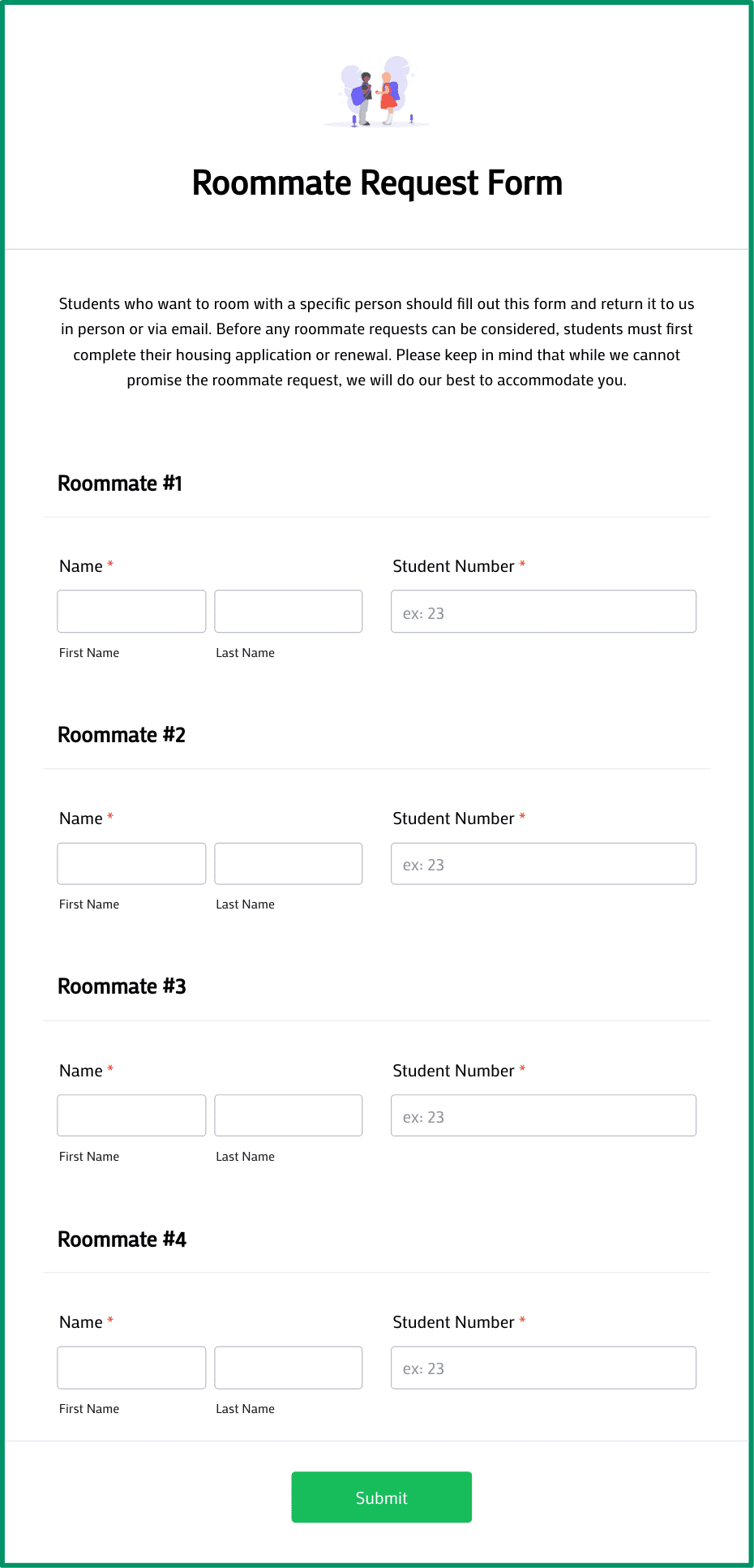Select the Roommate #2 section heading
754x1568 pixels.
point(122,734)
